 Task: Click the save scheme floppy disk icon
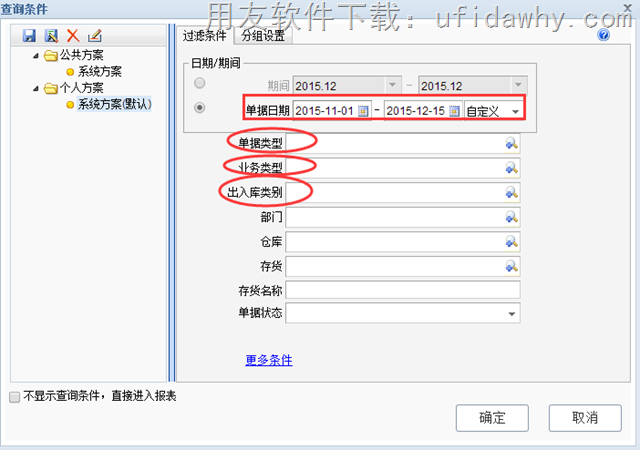coord(29,36)
